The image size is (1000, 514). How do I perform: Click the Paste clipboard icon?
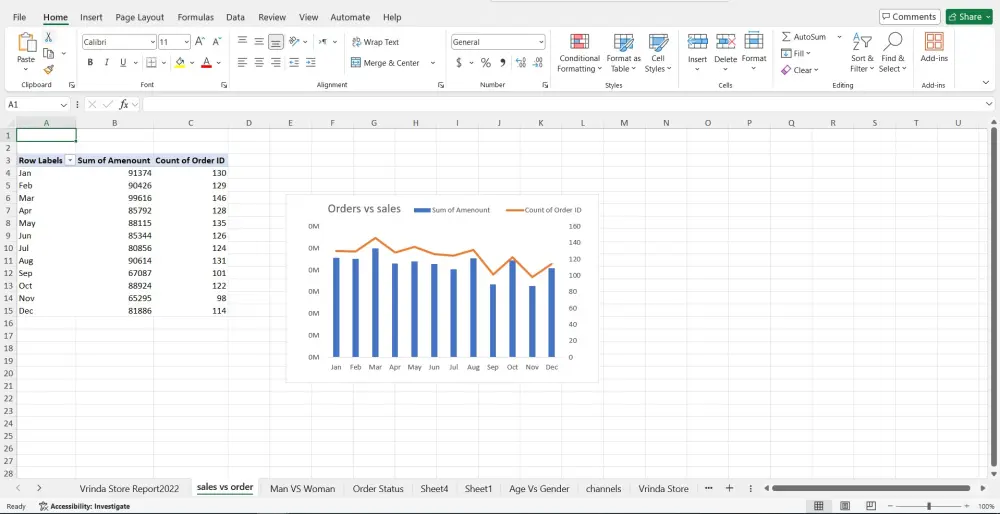point(26,43)
